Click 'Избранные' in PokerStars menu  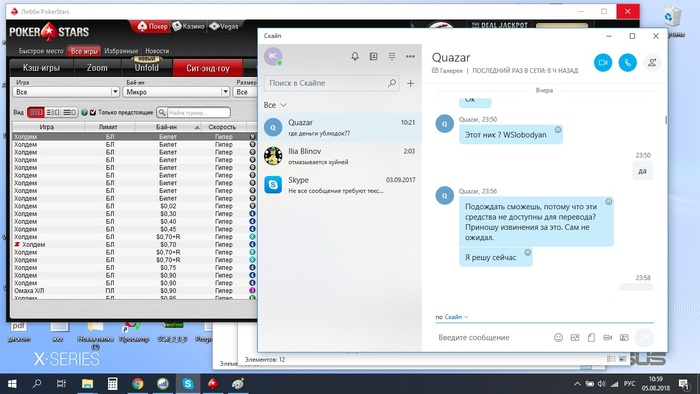coord(121,51)
